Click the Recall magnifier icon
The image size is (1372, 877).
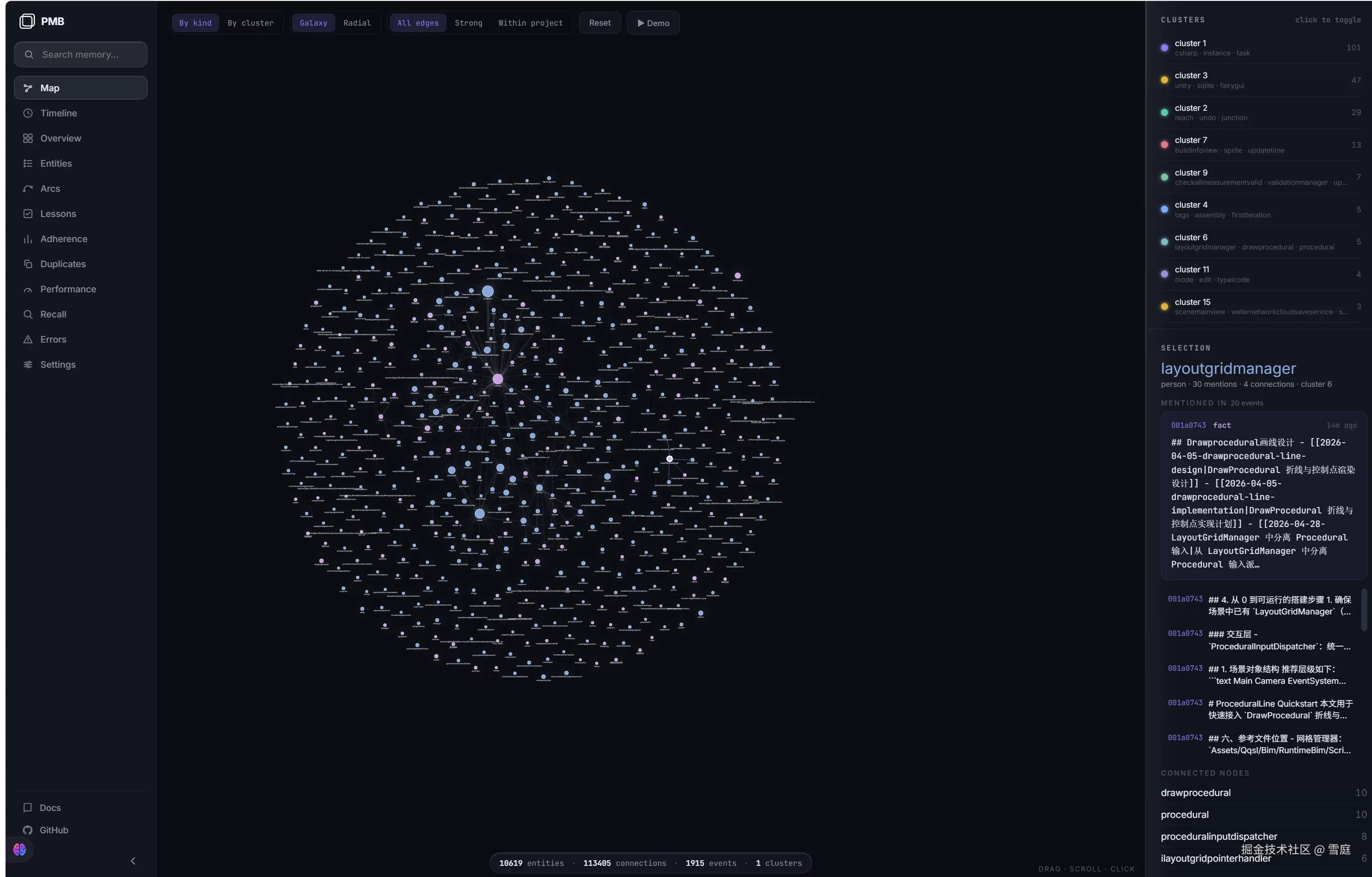[x=27, y=314]
